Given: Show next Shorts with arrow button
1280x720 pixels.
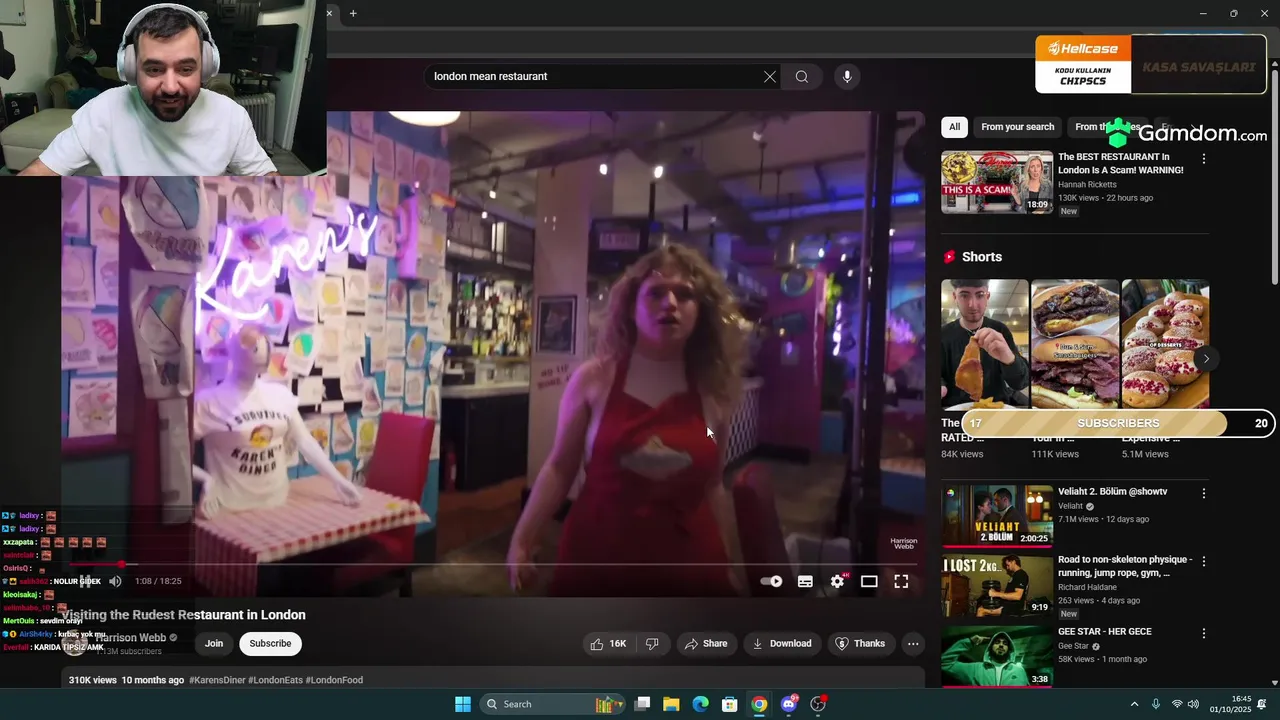Looking at the screenshot, I should (x=1206, y=359).
